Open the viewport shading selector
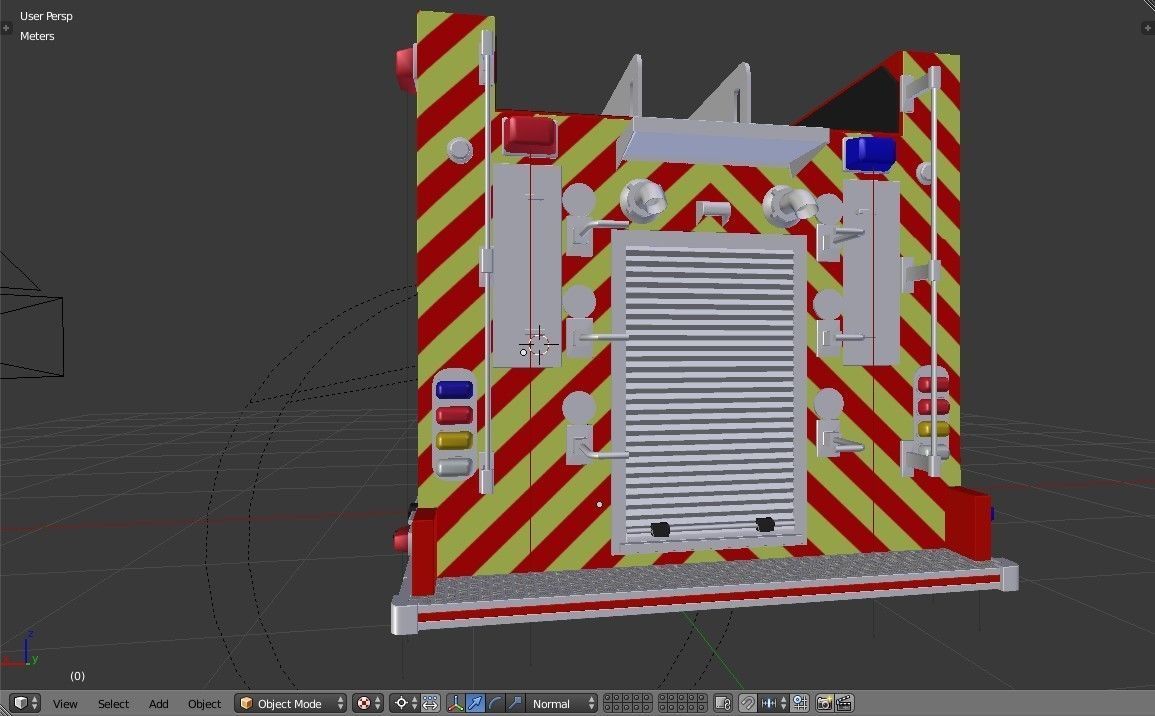1155x716 pixels. (x=368, y=703)
